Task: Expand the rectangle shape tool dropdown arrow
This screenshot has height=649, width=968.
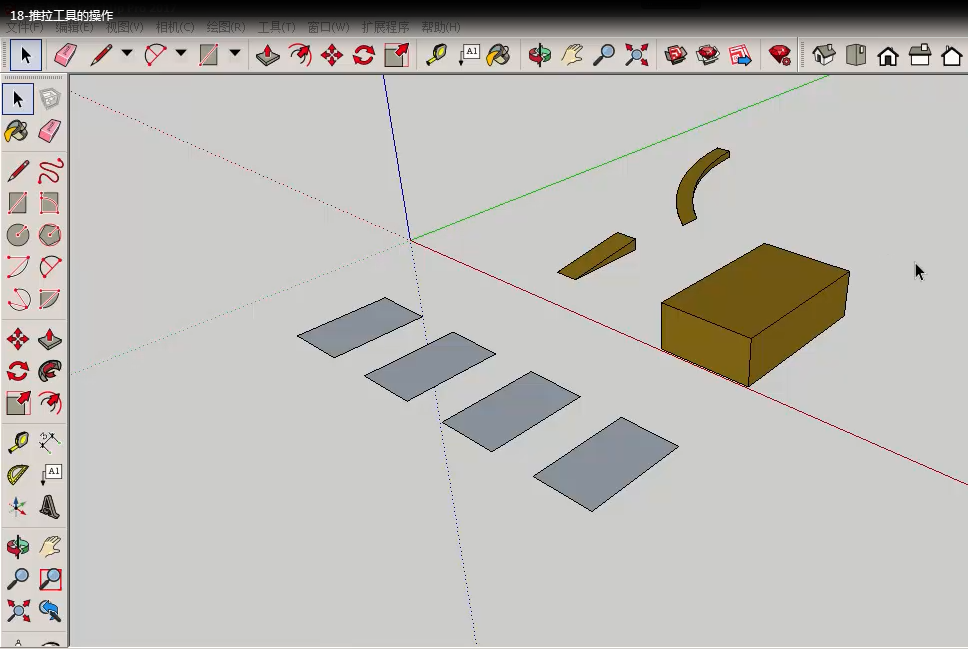Action: (x=235, y=54)
